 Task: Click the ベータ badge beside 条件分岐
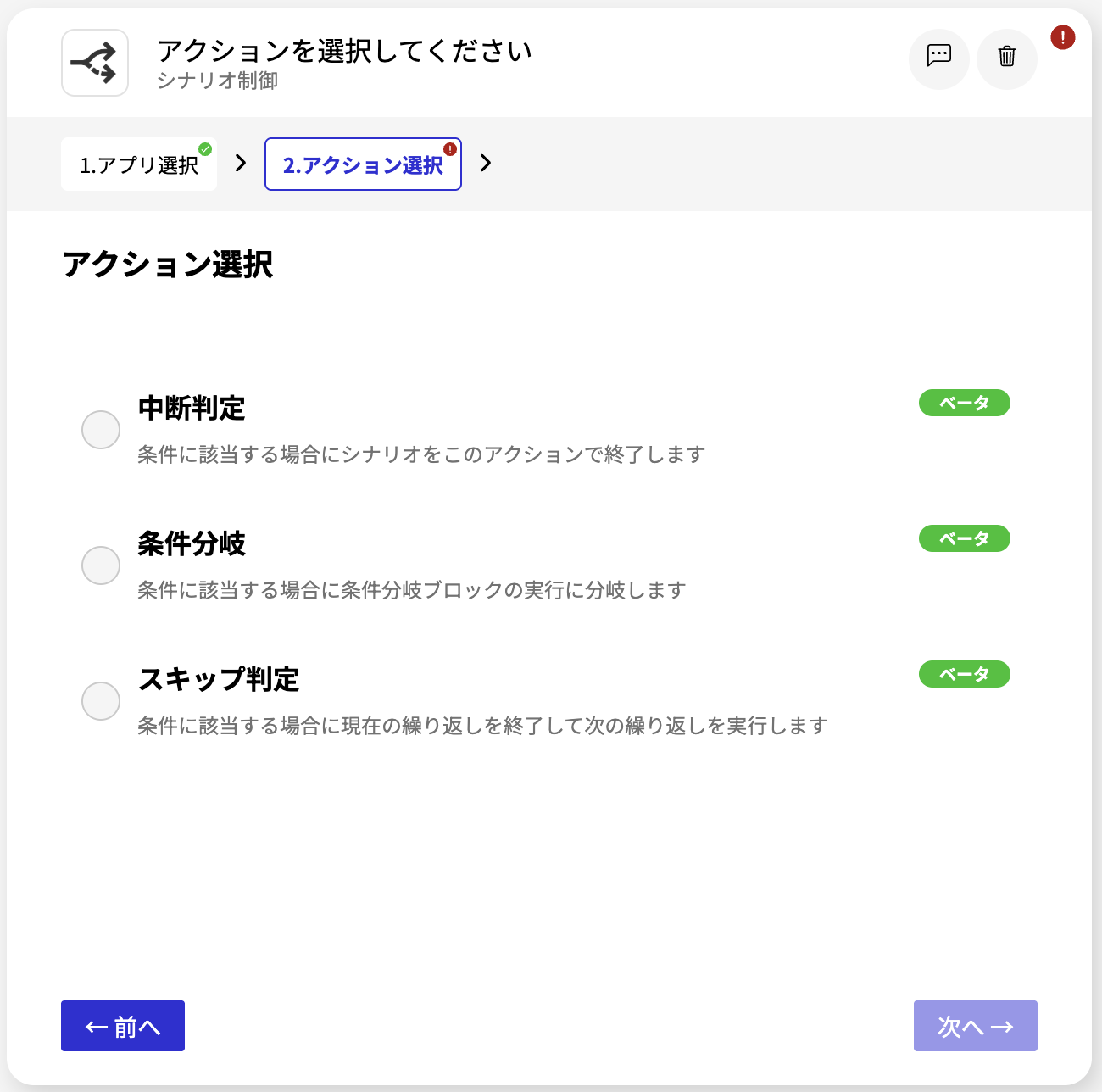[965, 538]
